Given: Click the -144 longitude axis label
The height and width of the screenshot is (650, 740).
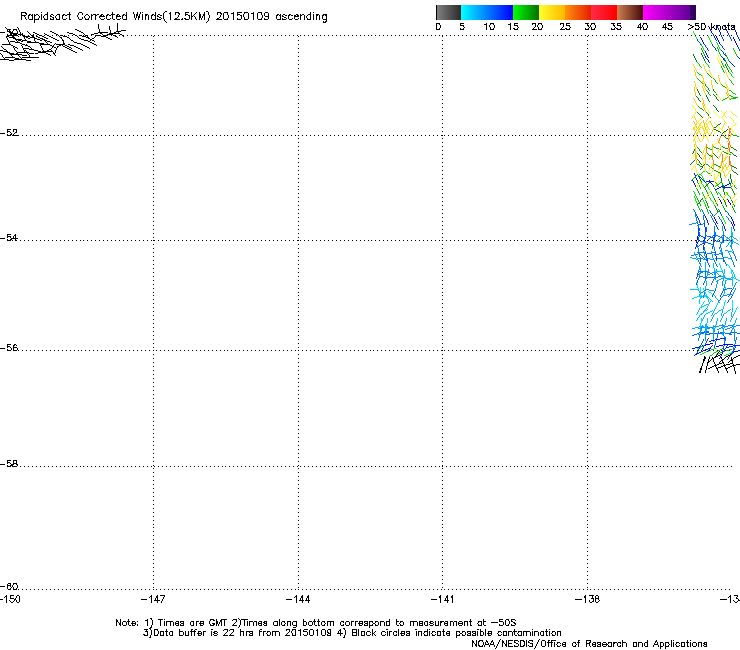Looking at the screenshot, I should pos(298,599).
